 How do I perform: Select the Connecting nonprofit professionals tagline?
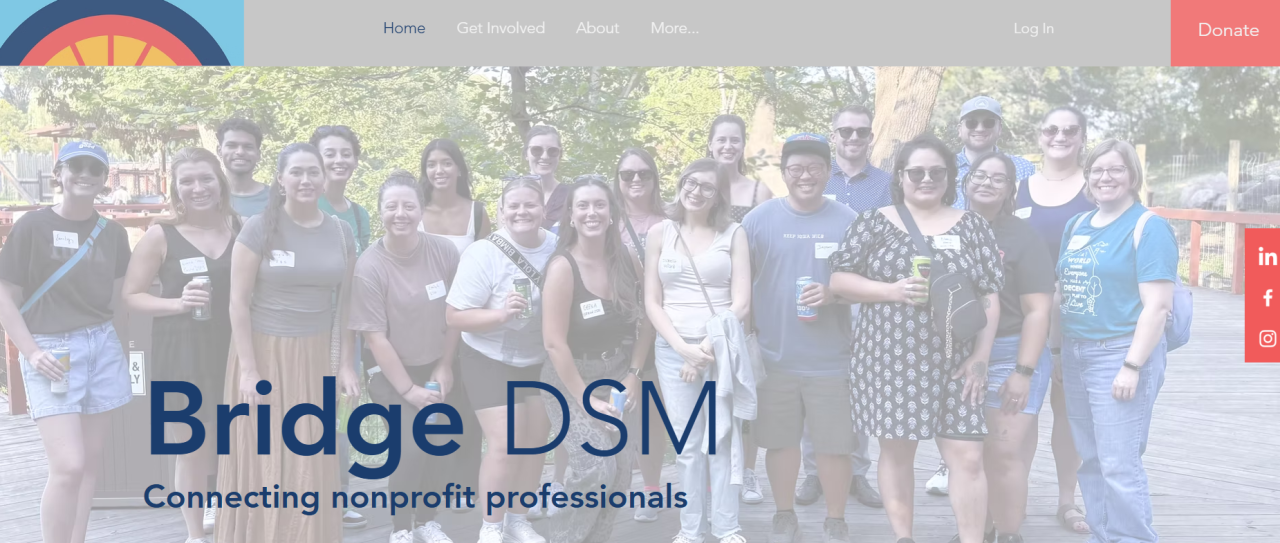[415, 497]
